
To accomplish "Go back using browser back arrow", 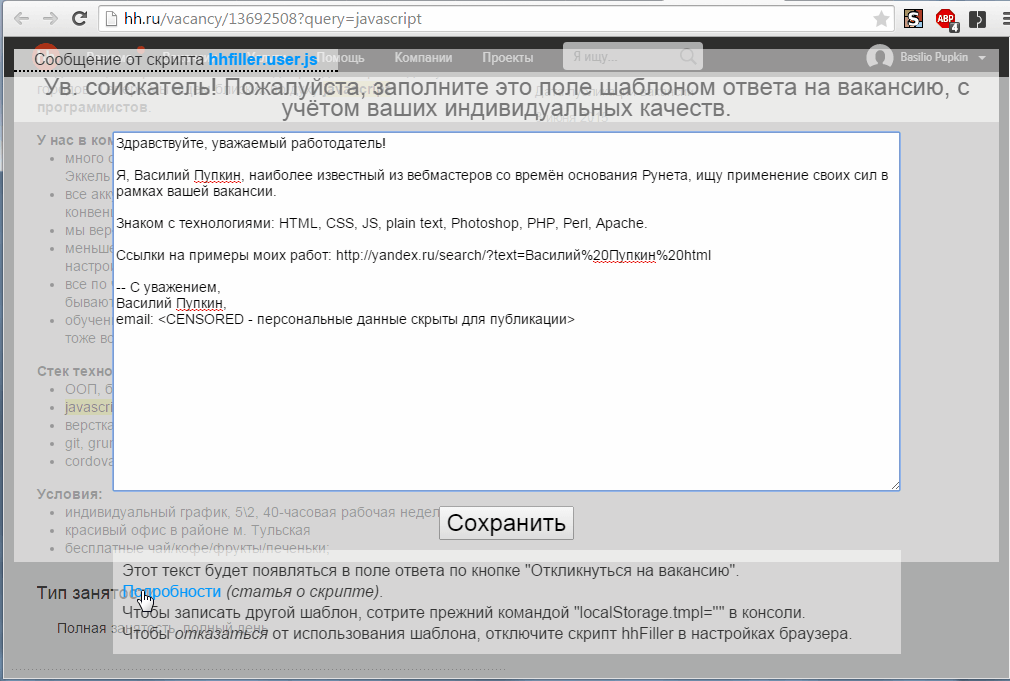I will click(x=21, y=19).
